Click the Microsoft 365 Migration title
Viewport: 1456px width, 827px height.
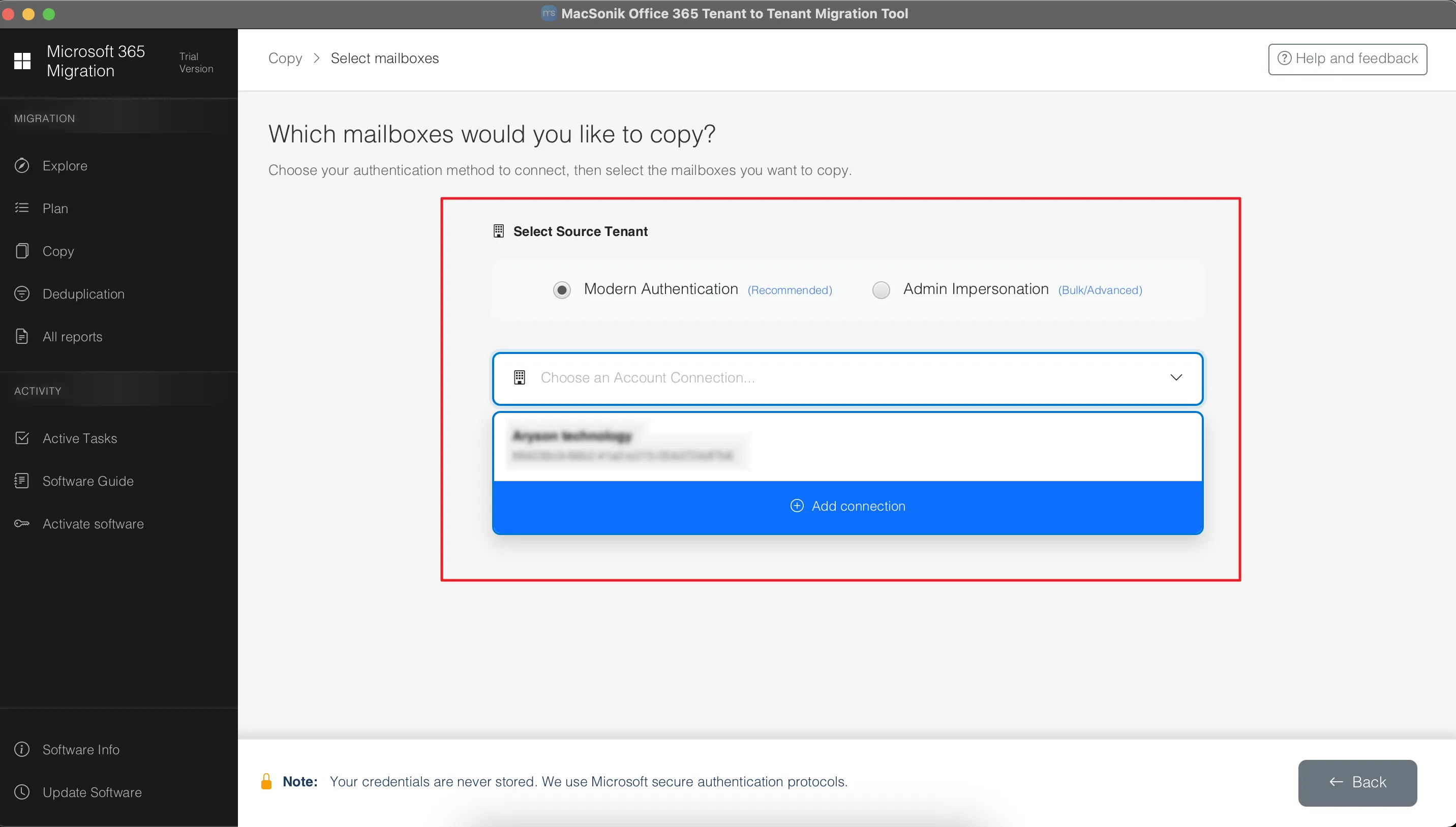96,61
